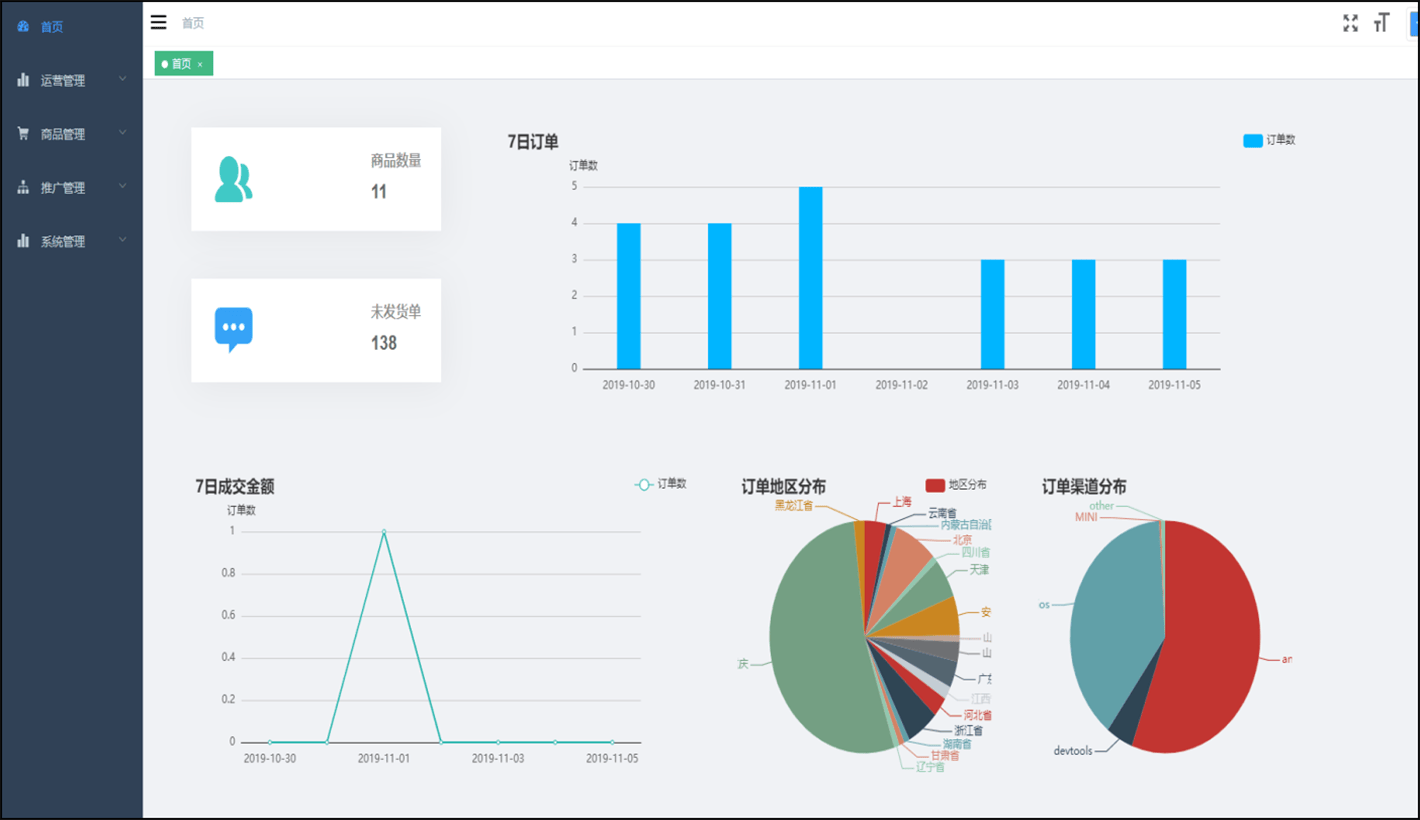Toggle the 地区分布 legend in pie chart
1420x820 pixels.
coord(955,485)
